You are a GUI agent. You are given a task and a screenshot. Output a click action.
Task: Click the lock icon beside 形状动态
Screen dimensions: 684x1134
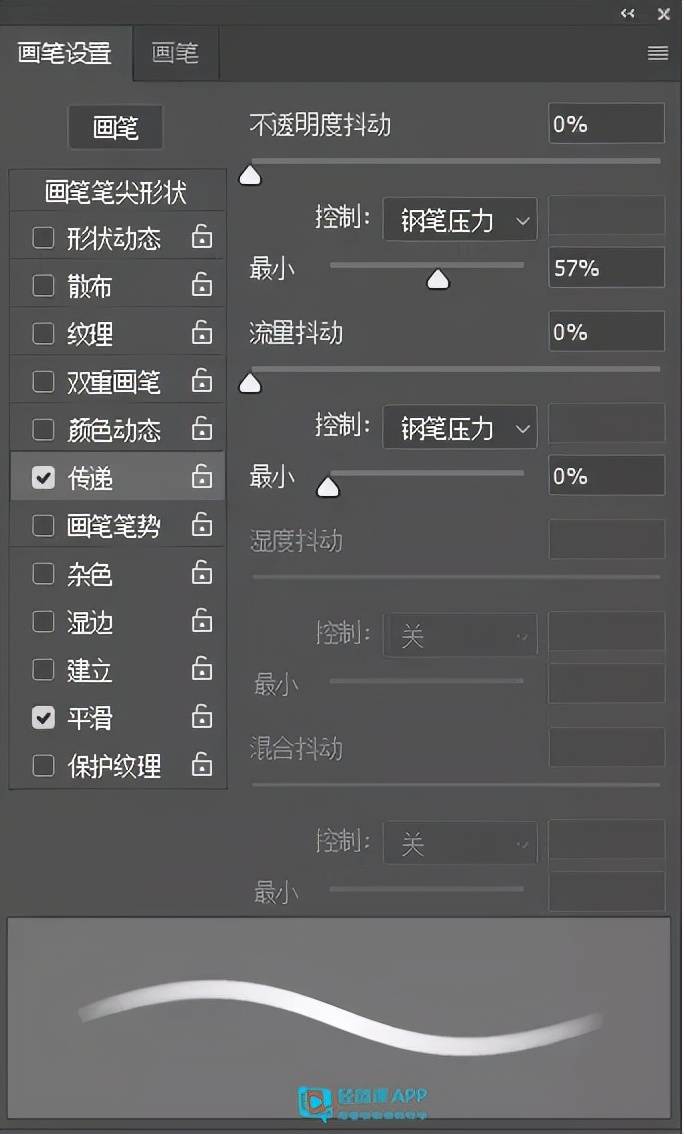[202, 238]
